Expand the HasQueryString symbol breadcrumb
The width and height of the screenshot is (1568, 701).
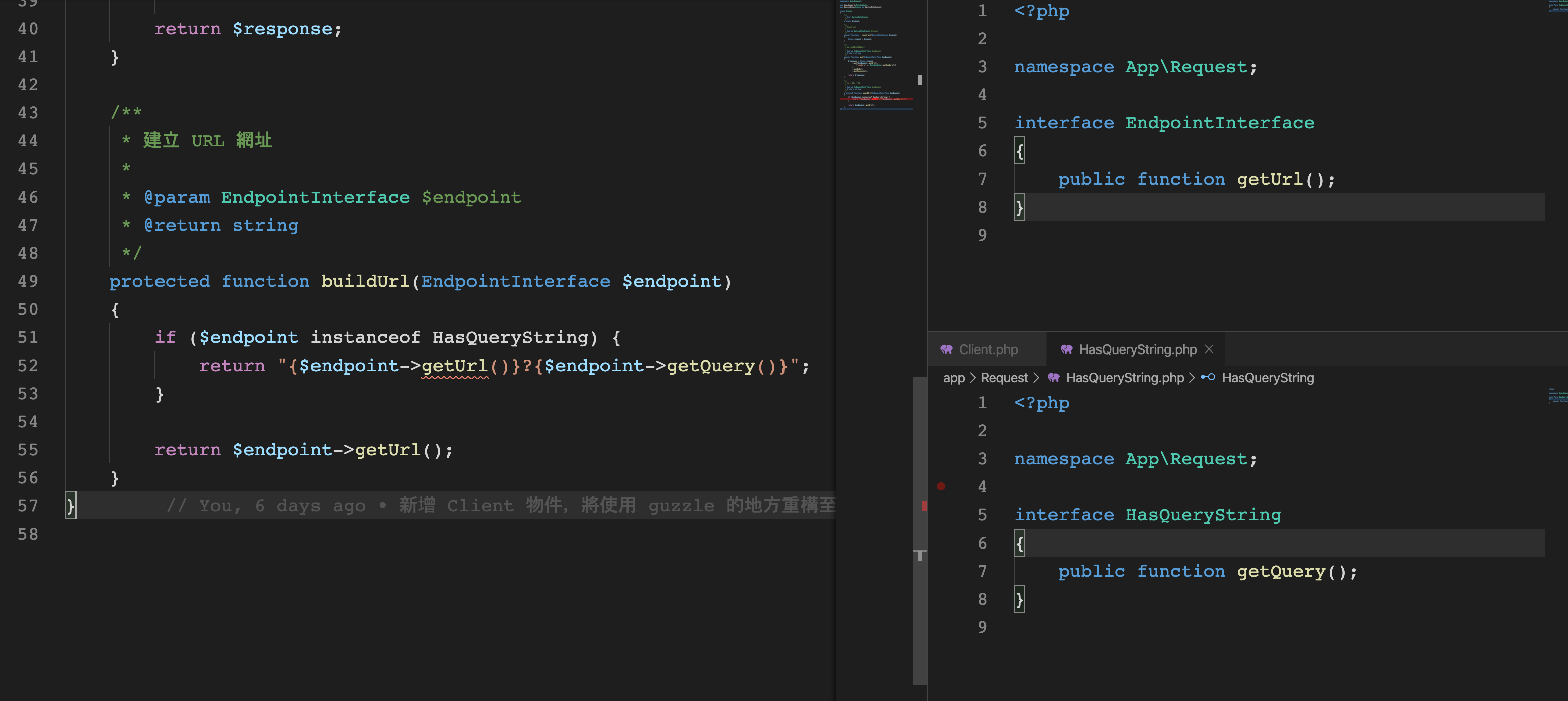tap(1269, 377)
